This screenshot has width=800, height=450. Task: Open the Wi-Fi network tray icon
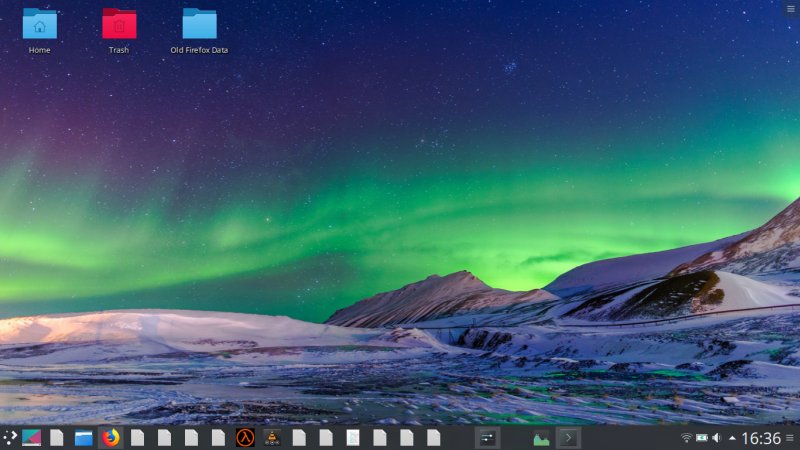click(687, 438)
